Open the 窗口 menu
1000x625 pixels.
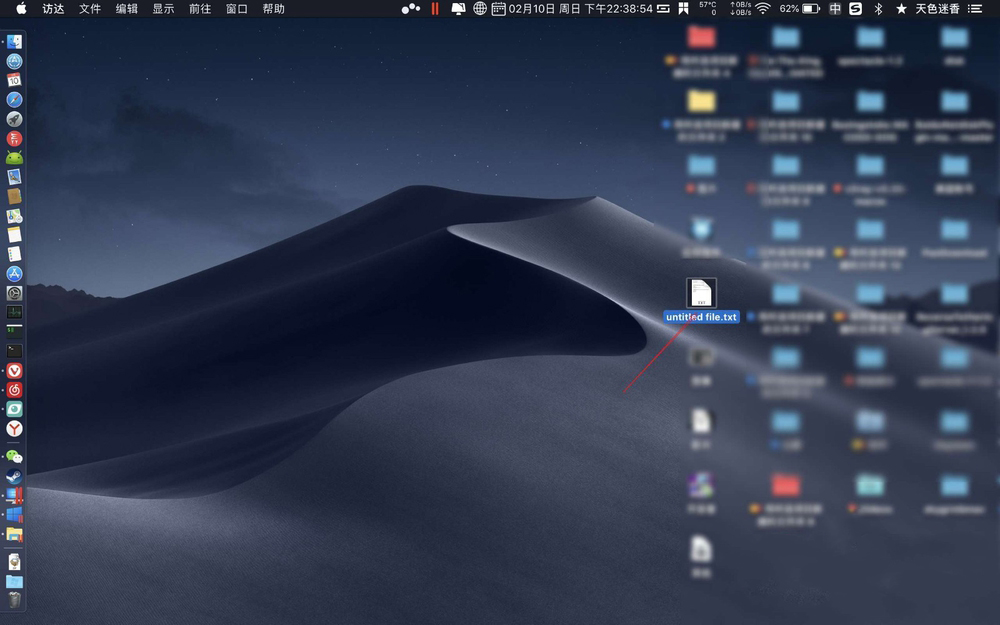coord(237,8)
